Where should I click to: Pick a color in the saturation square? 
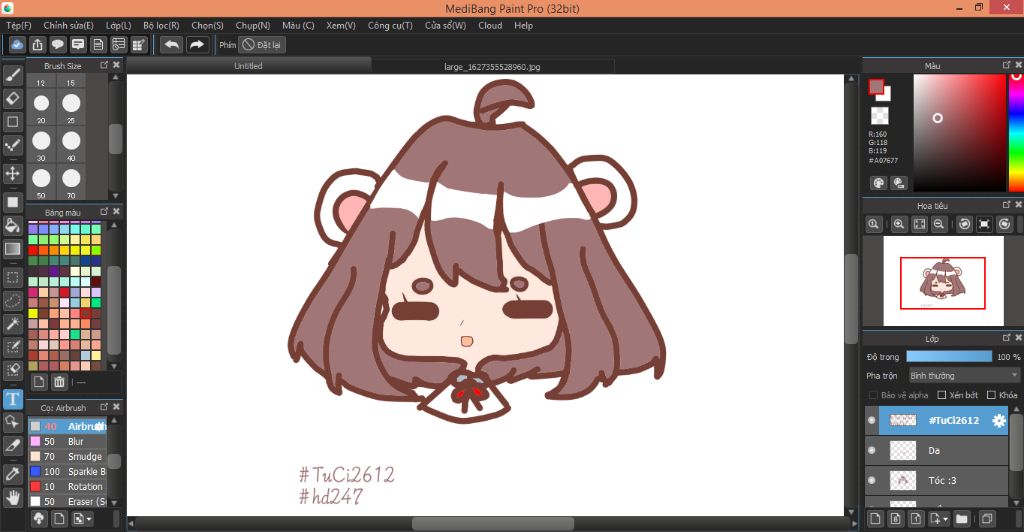pyautogui.click(x=959, y=133)
